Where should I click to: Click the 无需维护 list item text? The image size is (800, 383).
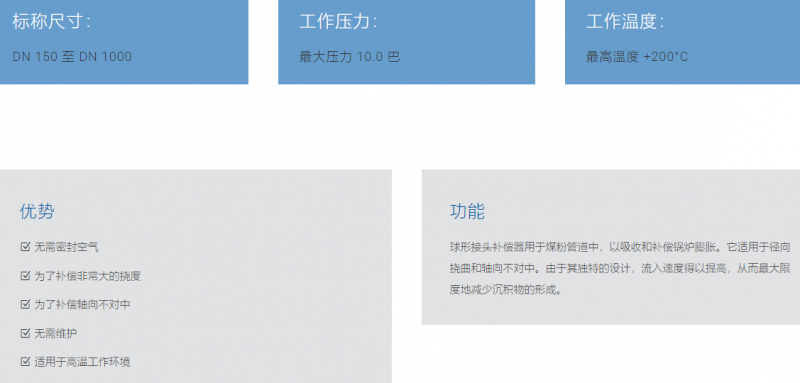(x=56, y=334)
